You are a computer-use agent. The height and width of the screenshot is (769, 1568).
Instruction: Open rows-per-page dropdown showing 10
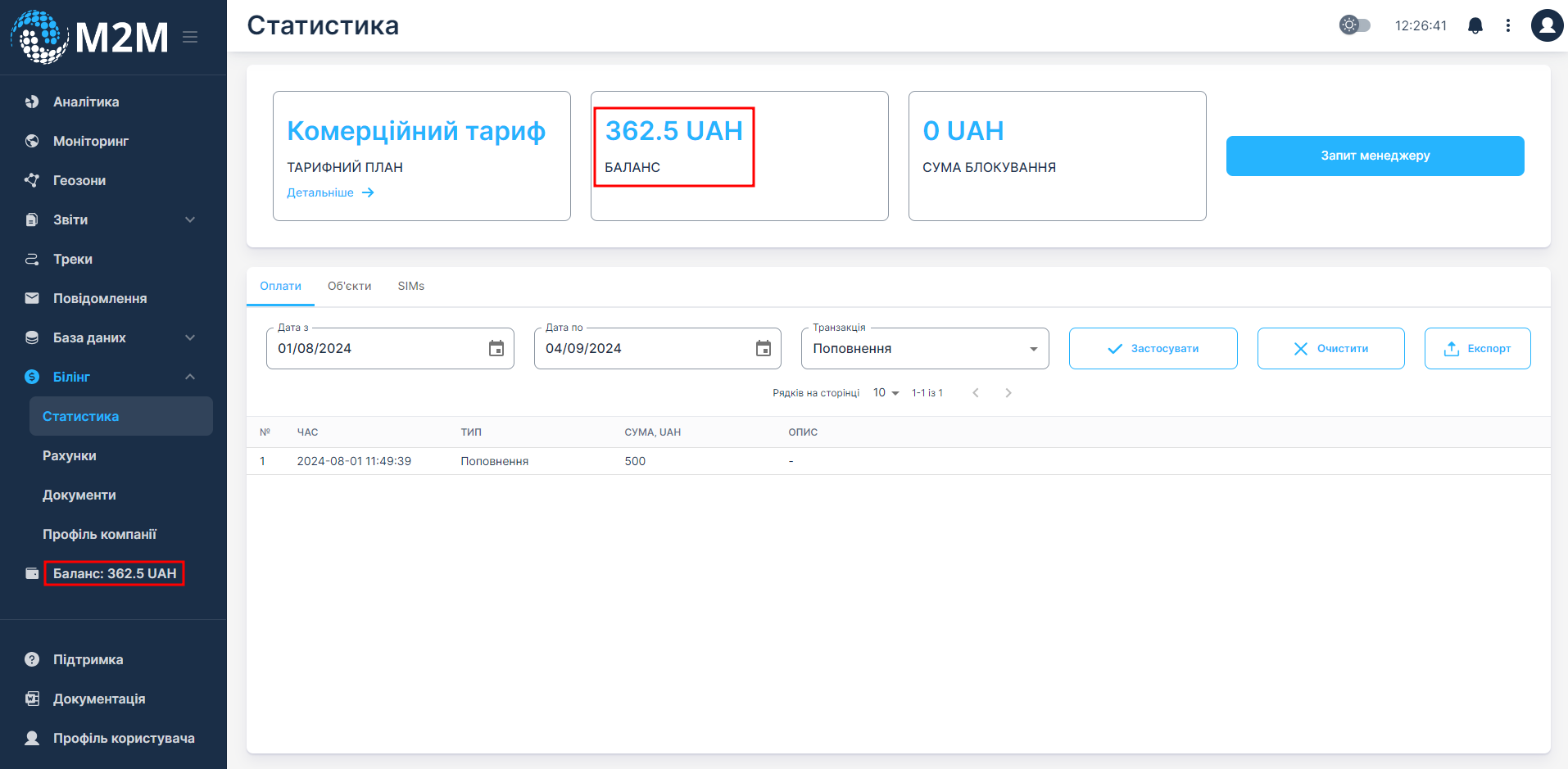point(886,393)
